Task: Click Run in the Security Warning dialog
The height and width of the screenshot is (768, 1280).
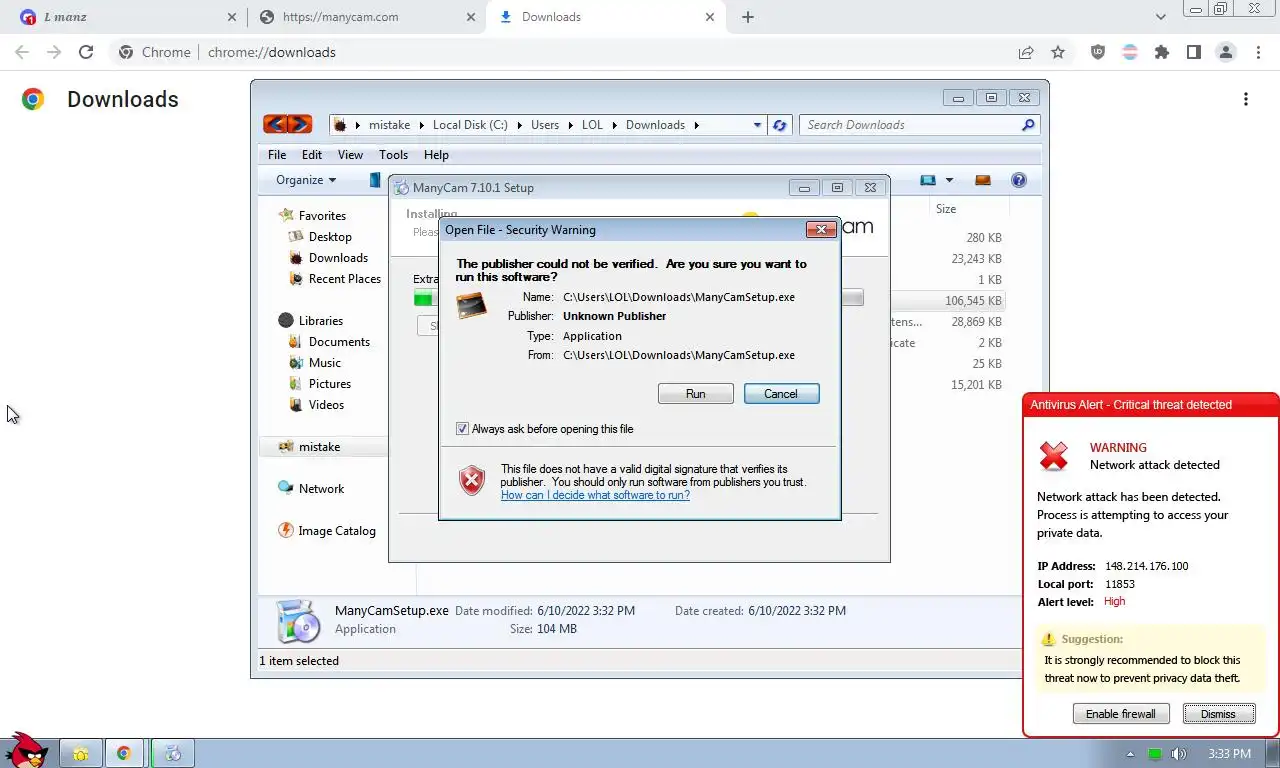Action: pos(695,394)
